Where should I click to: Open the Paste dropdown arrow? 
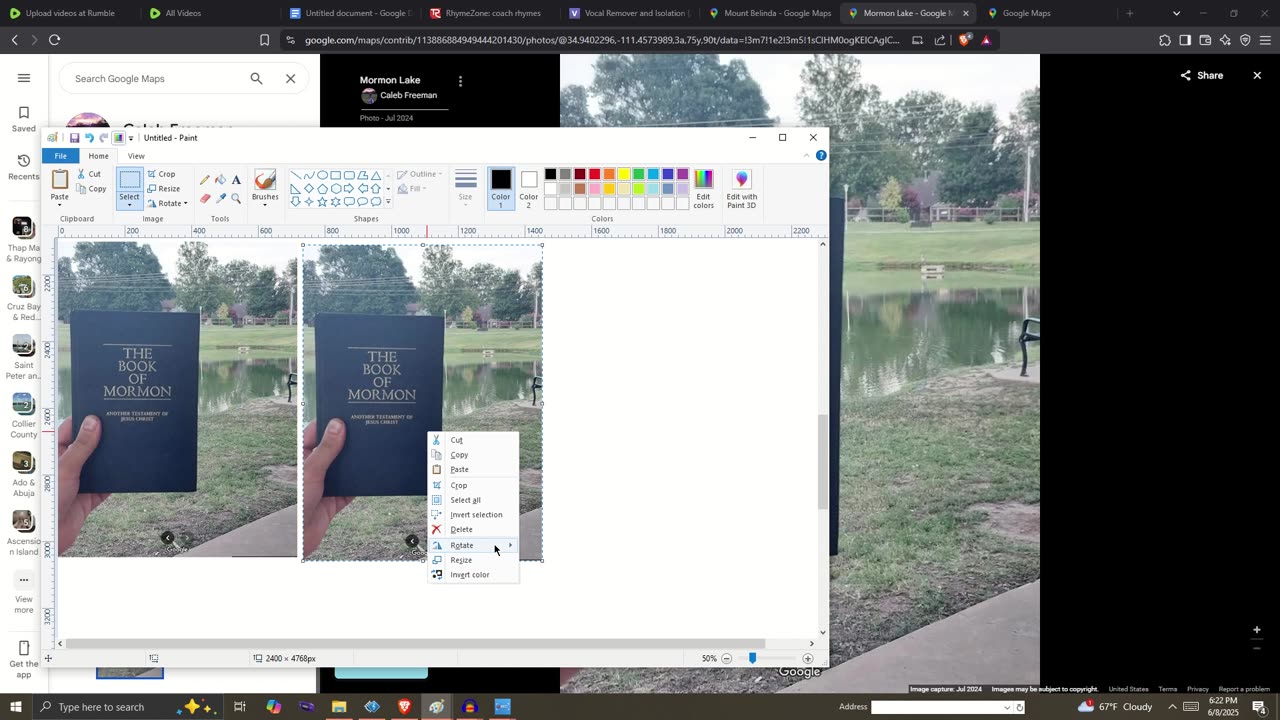coord(60,203)
